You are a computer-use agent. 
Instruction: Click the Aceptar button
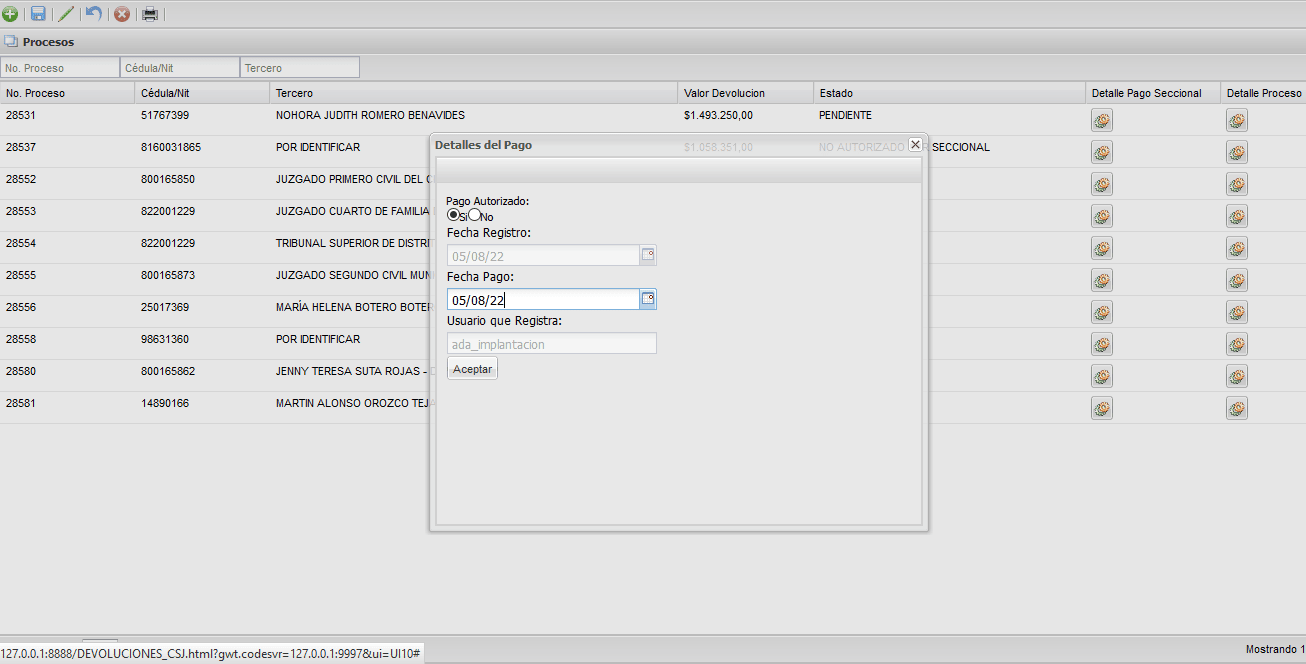(472, 369)
